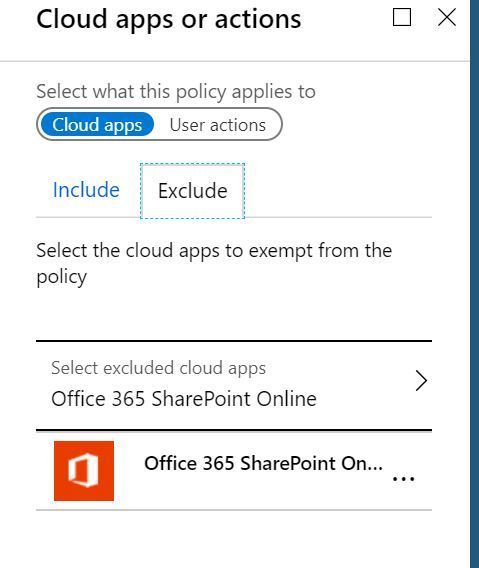479x568 pixels.
Task: Open Select excluded cloud apps row
Action: pos(234,385)
